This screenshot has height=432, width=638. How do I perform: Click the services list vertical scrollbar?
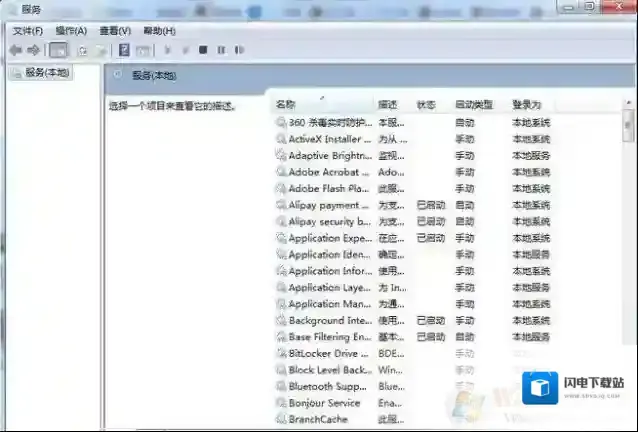[x=628, y=260]
